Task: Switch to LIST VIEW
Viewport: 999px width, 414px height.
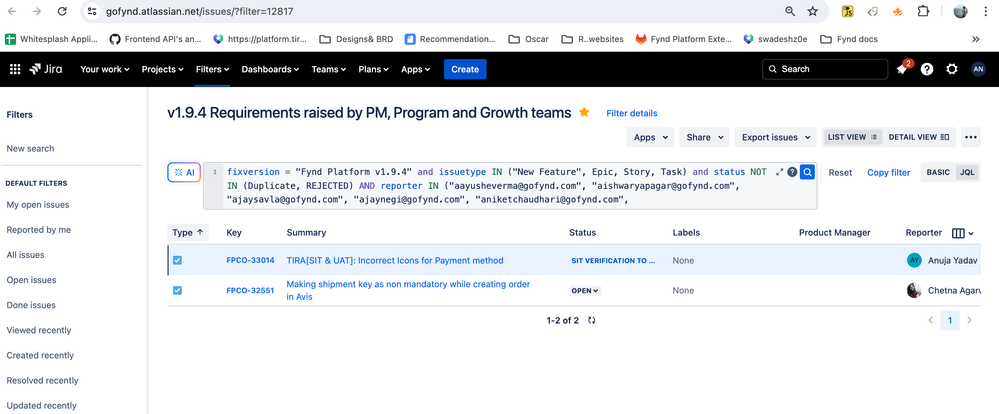Action: tap(852, 137)
